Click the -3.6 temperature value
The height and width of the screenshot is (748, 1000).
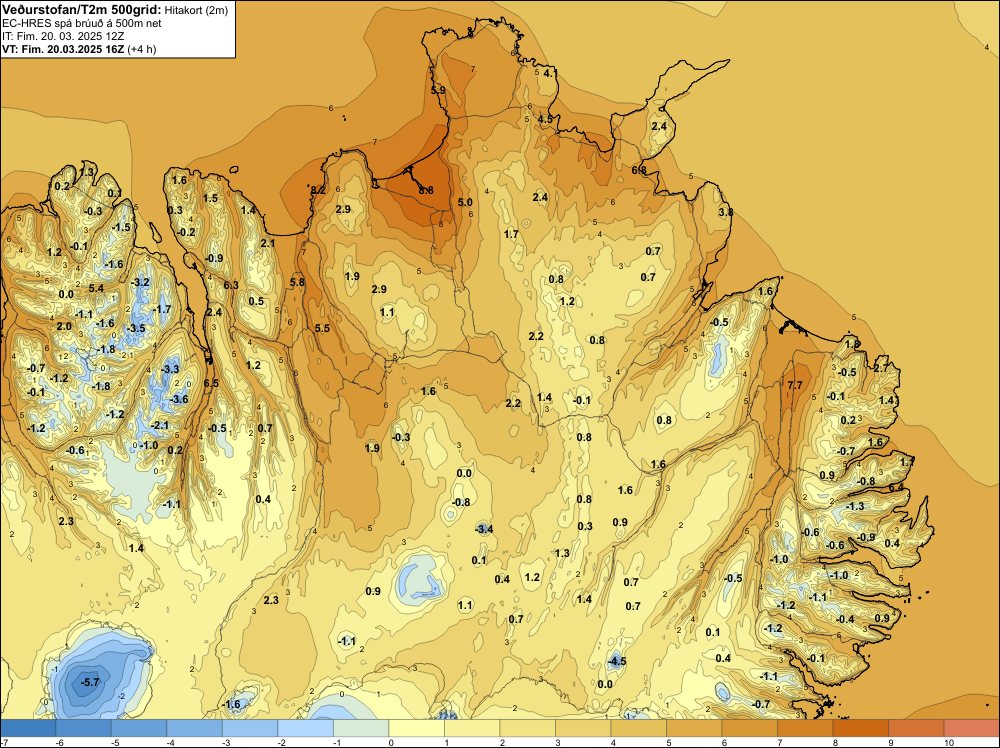(179, 399)
